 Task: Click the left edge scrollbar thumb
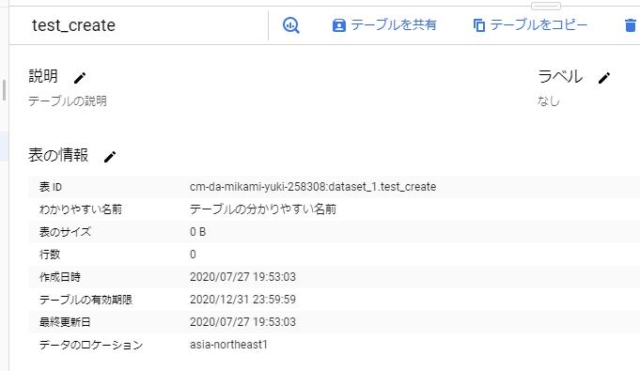tap(4, 90)
